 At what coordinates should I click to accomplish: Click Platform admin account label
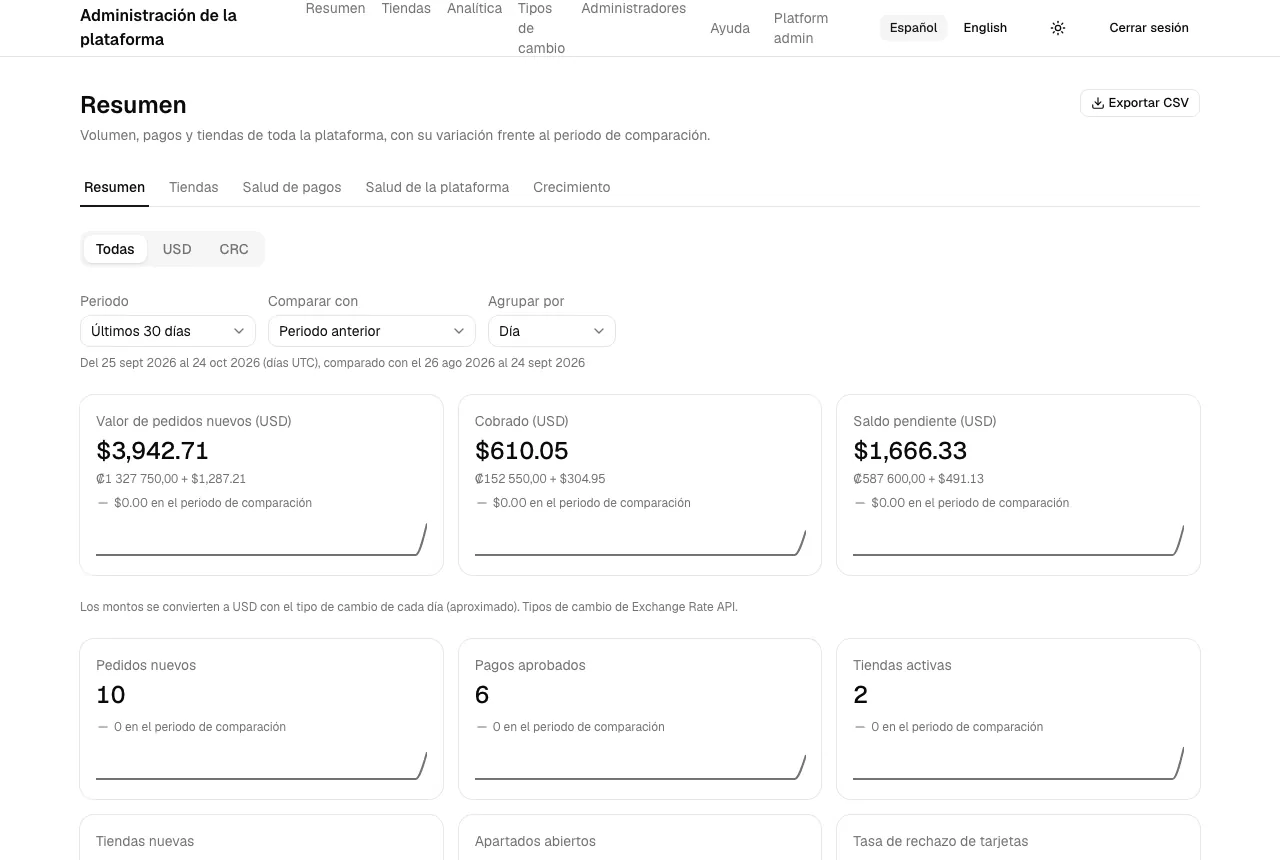click(x=801, y=28)
